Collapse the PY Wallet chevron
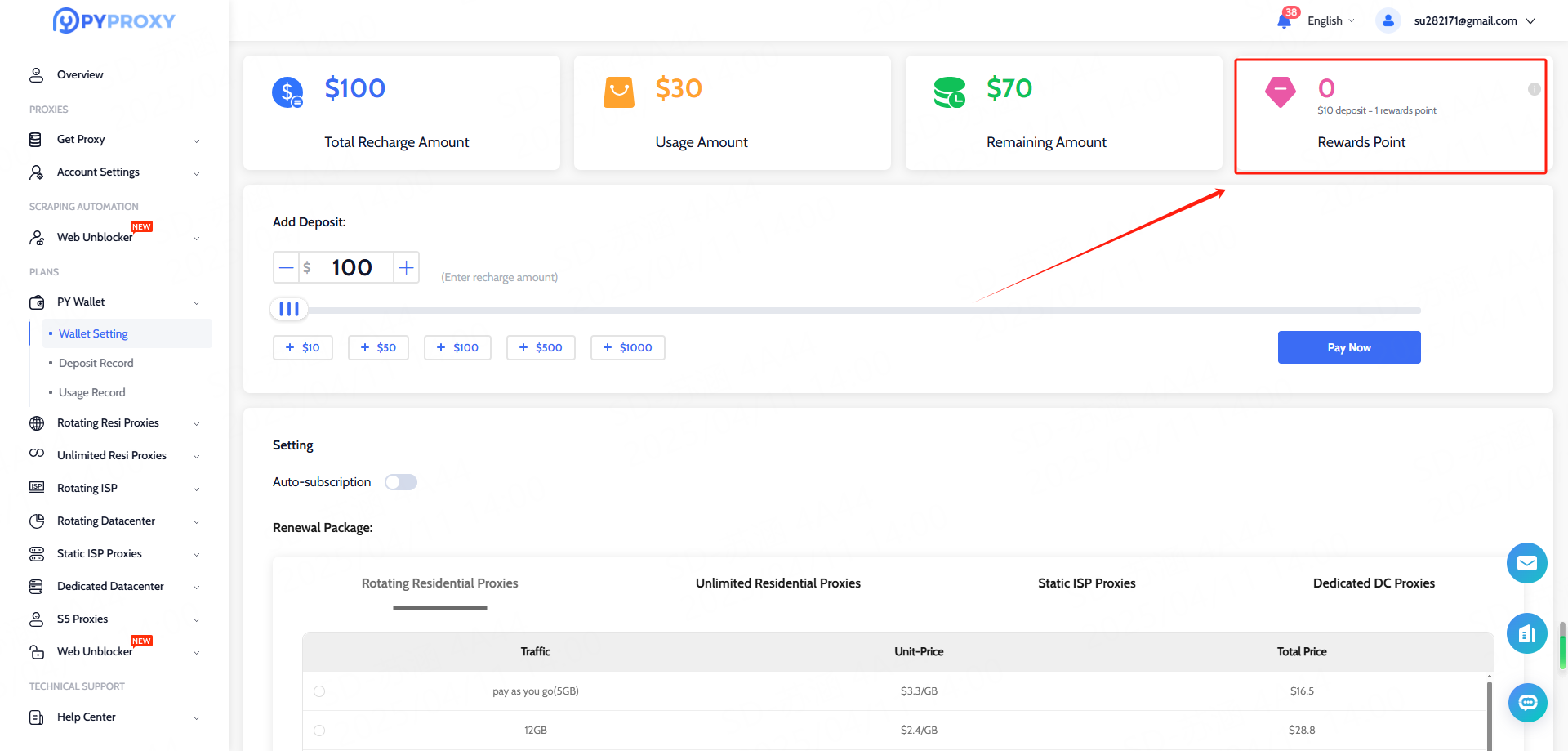The height and width of the screenshot is (751, 1568). click(197, 303)
